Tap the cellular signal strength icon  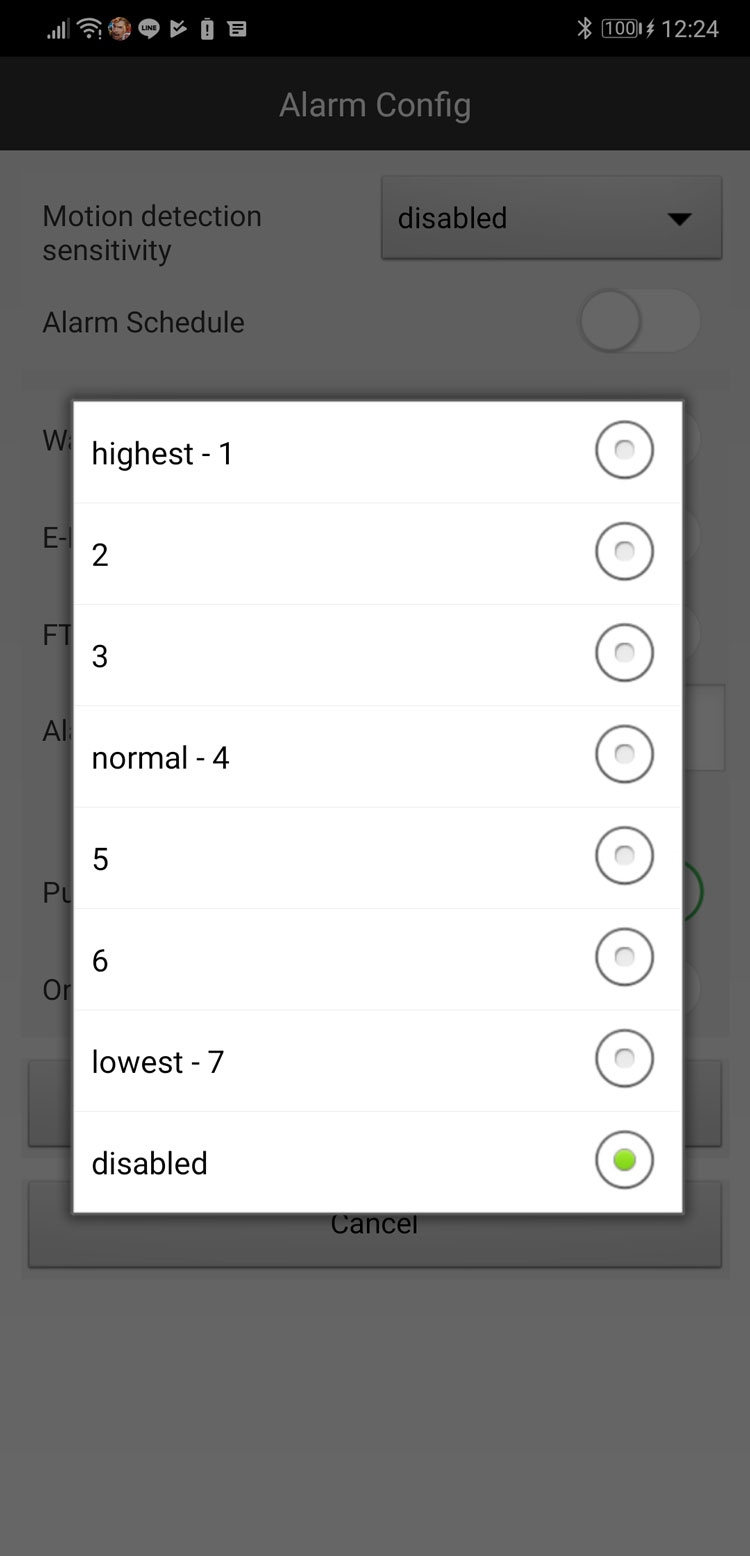(x=58, y=29)
